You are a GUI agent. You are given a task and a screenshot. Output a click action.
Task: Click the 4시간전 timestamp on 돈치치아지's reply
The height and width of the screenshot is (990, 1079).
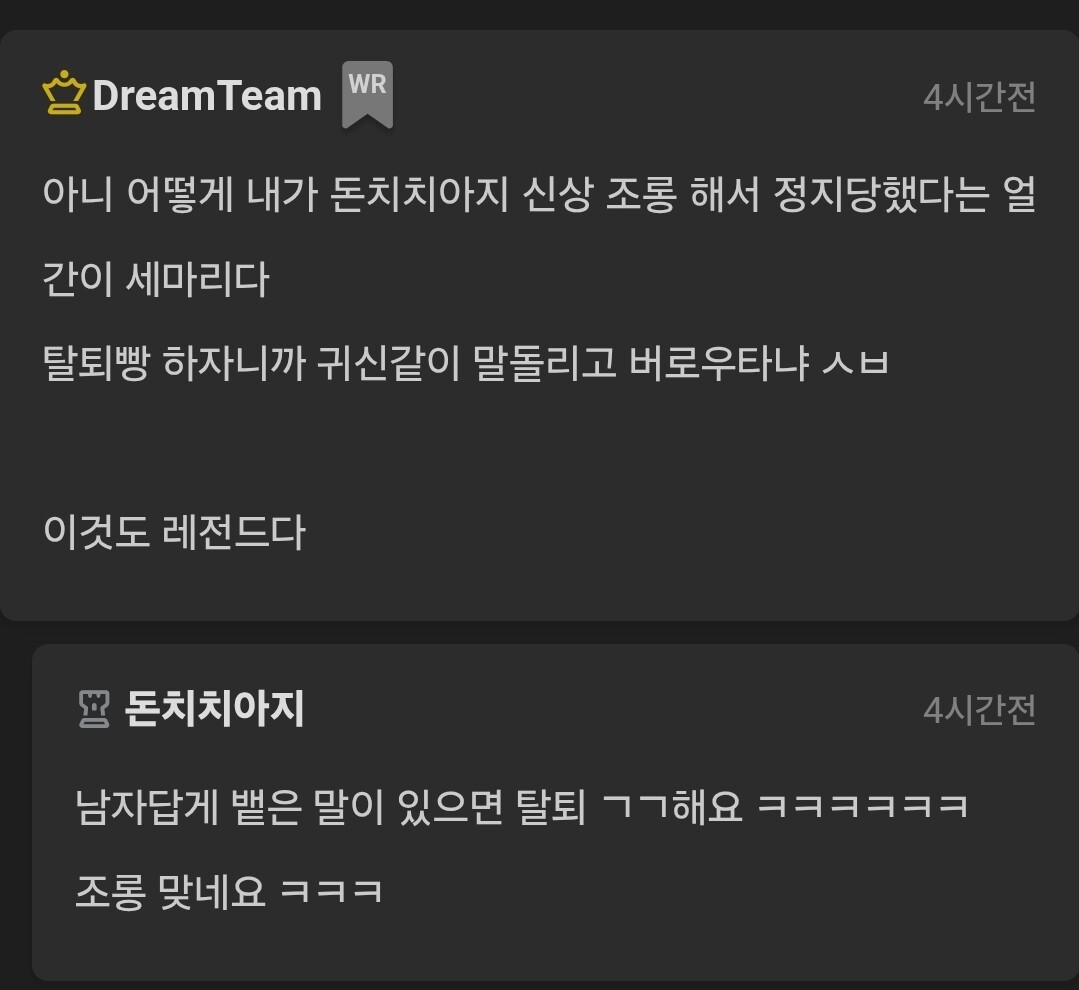click(979, 710)
